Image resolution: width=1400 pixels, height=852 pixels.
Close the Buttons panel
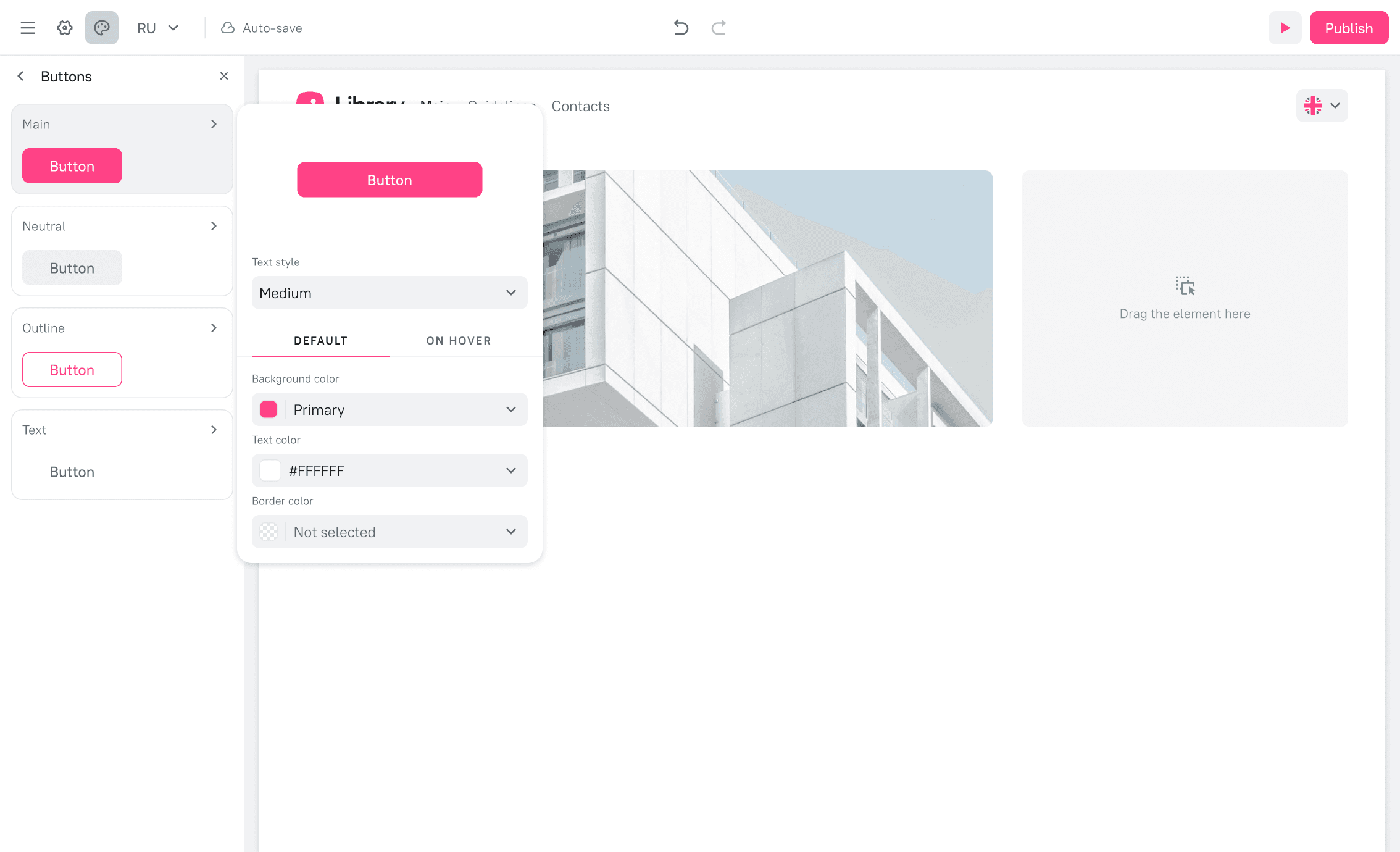pos(224,76)
